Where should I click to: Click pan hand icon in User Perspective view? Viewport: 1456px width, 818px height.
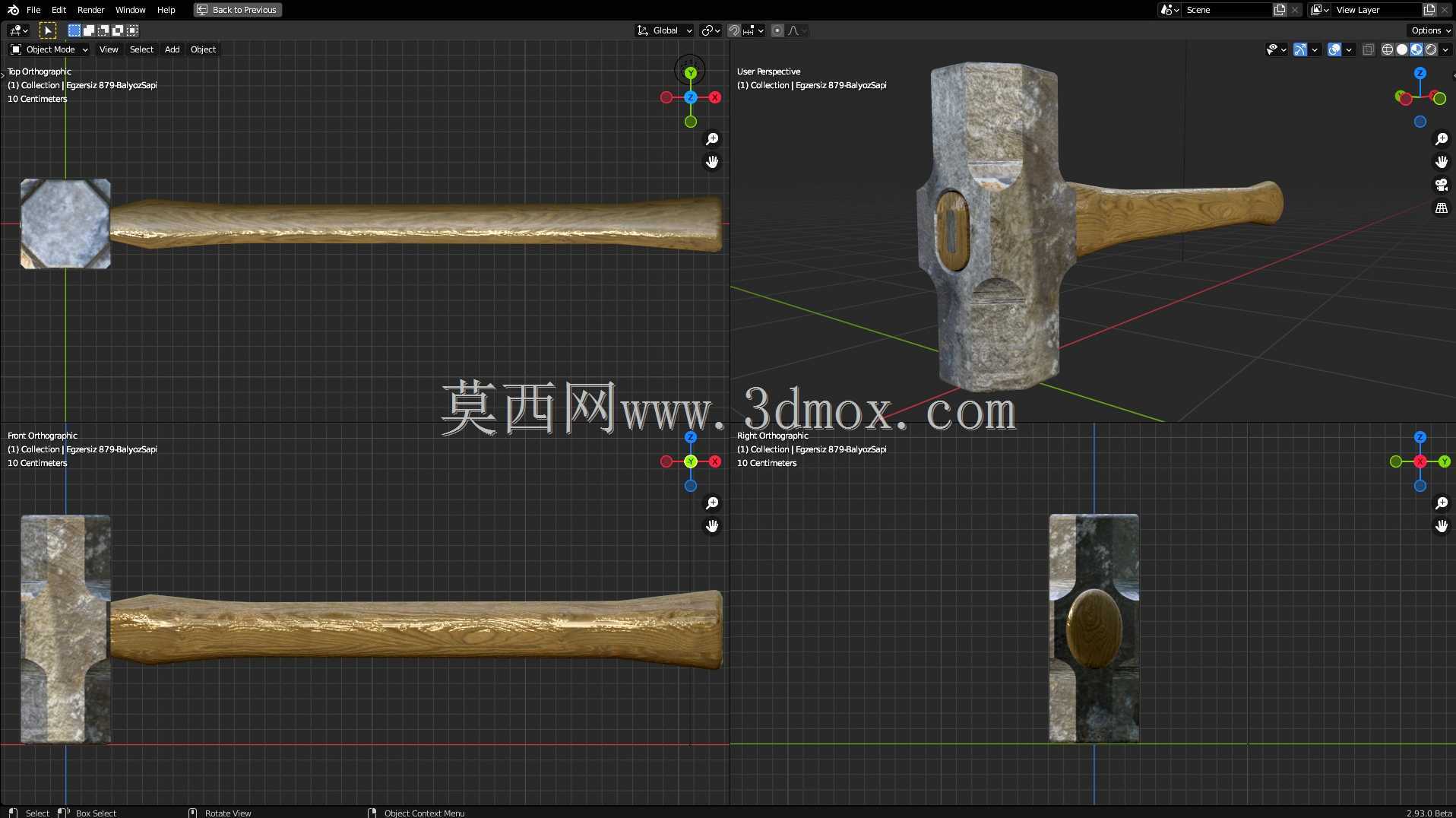pos(1442,162)
